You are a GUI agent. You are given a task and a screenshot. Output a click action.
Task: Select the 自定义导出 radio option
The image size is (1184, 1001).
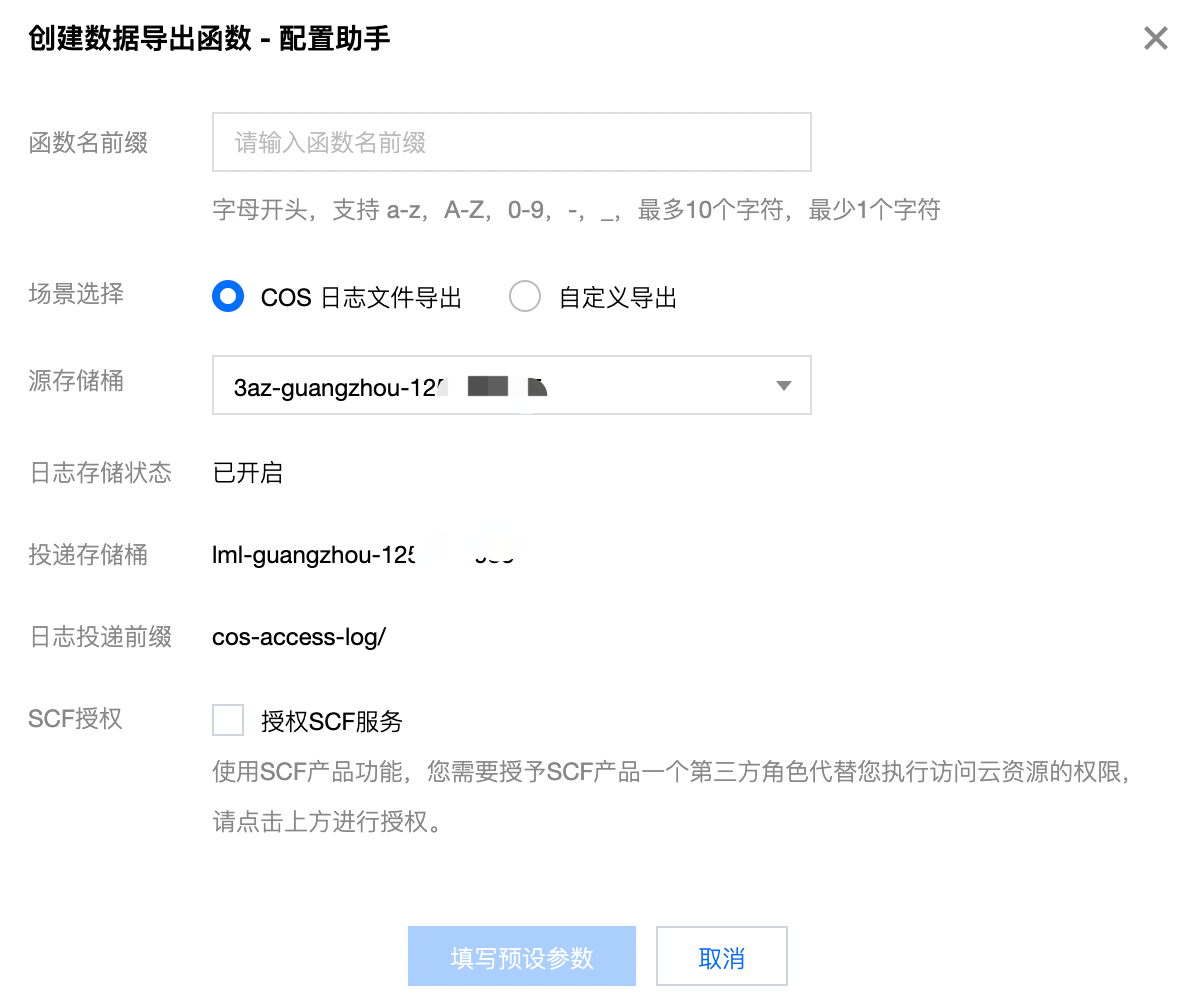(525, 296)
